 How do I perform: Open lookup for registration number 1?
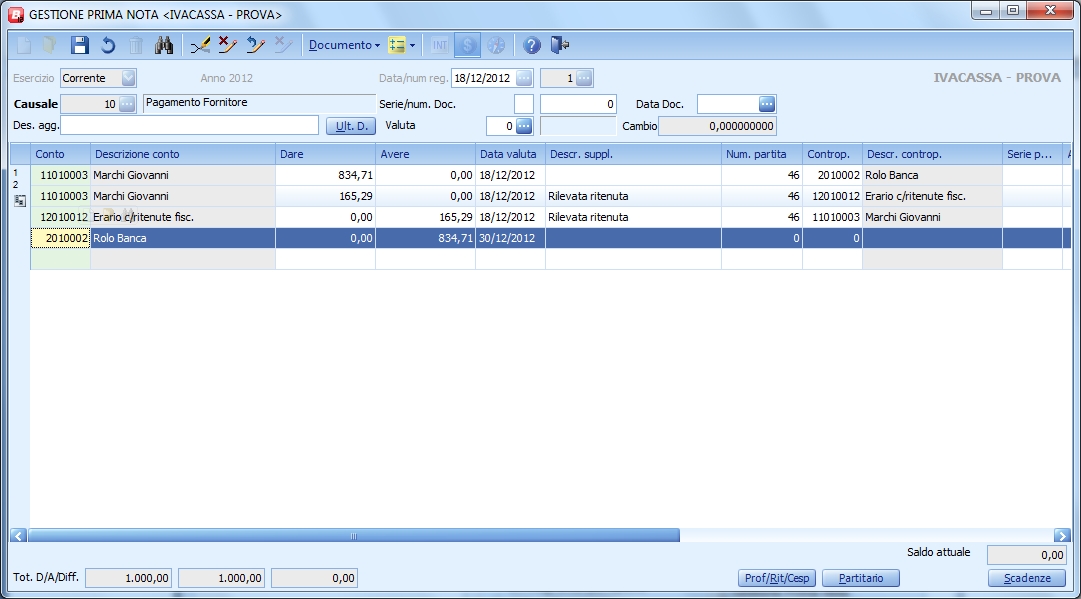point(584,78)
